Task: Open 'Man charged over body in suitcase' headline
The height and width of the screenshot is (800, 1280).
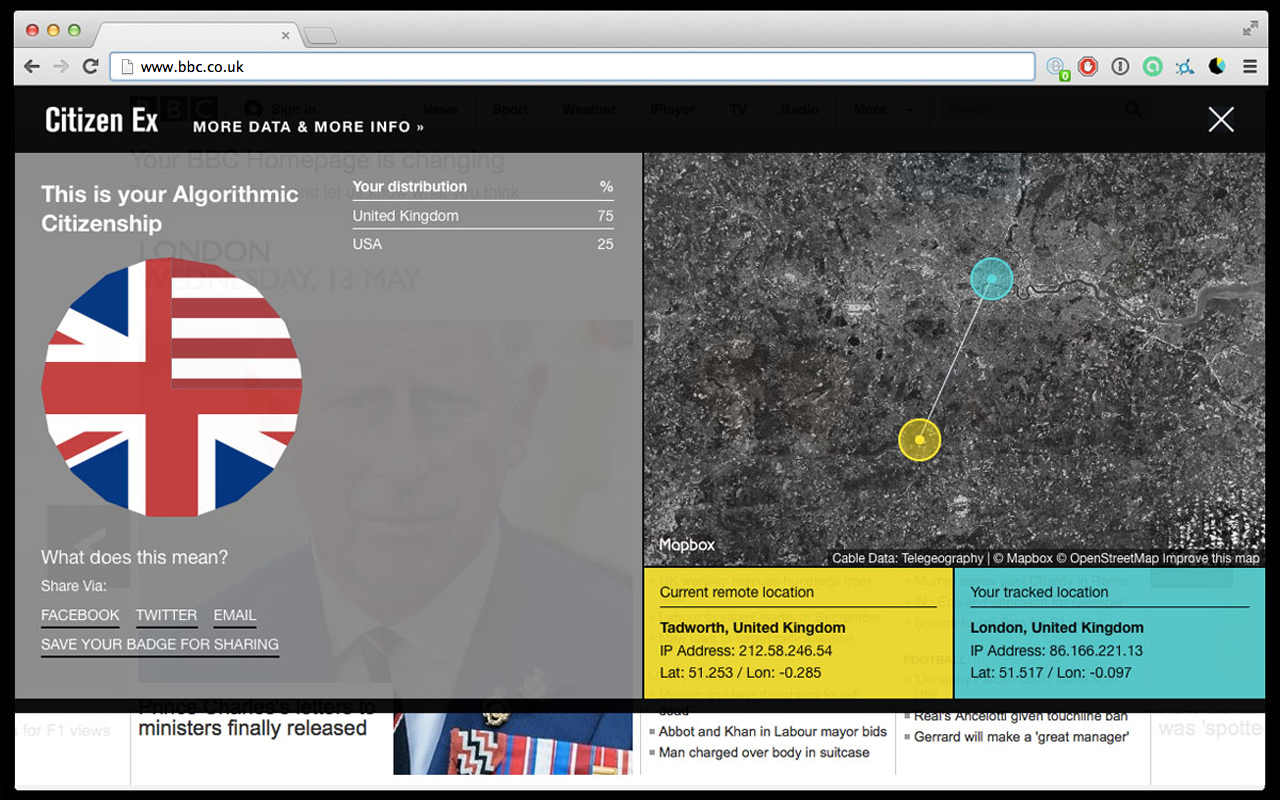Action: pos(764,752)
